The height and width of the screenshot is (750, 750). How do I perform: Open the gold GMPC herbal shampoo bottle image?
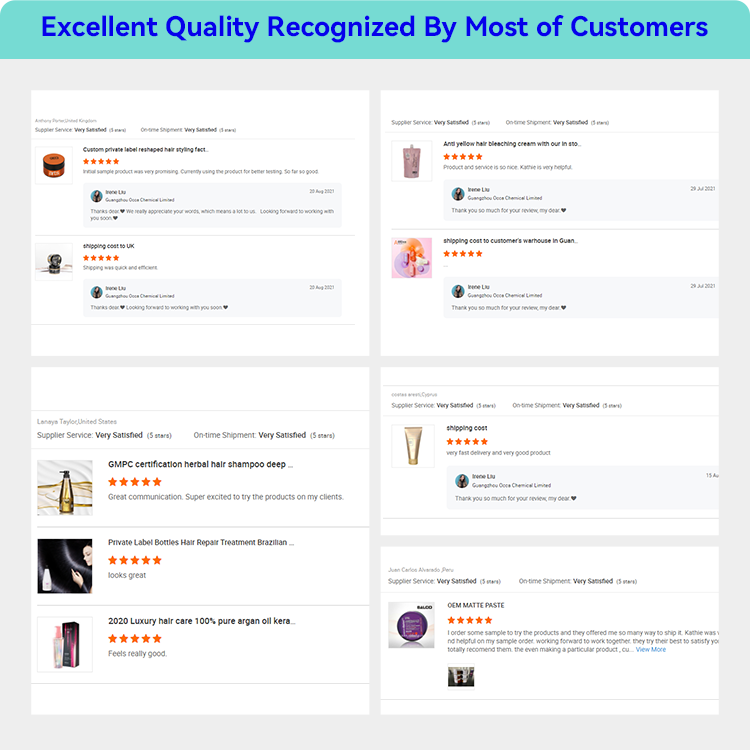click(65, 487)
